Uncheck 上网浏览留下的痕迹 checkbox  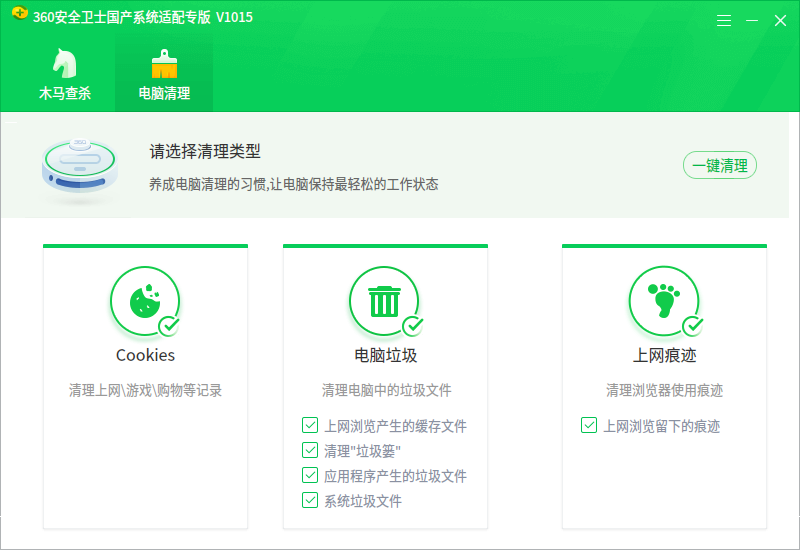(x=589, y=425)
